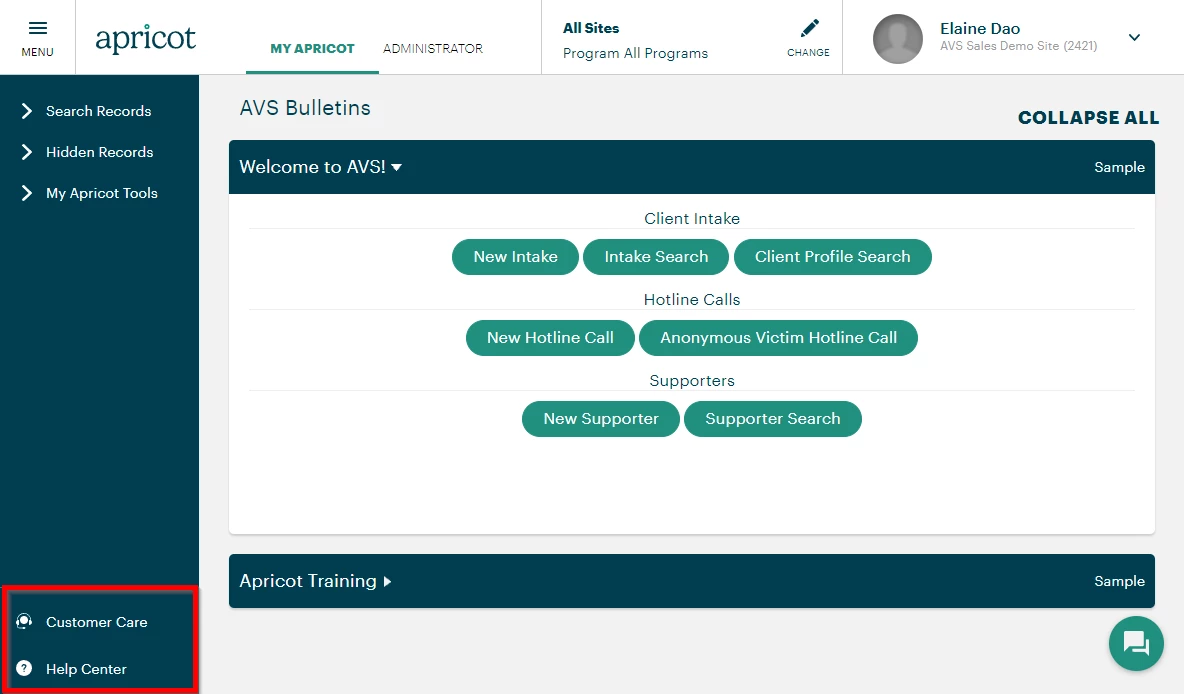Click the New Supporter button
Screen dimensions: 1184x694
point(600,419)
